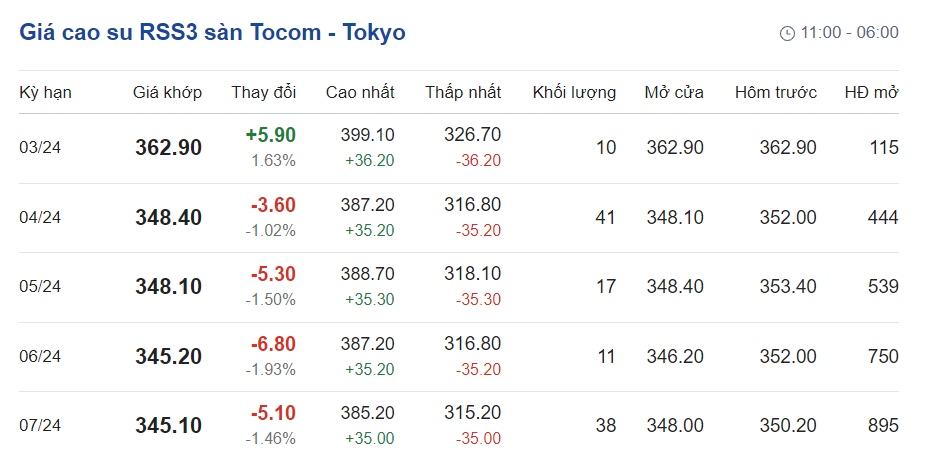Click the 345.10 matched price for 07/24
Viewport: 937px width, 459px height.
(168, 426)
